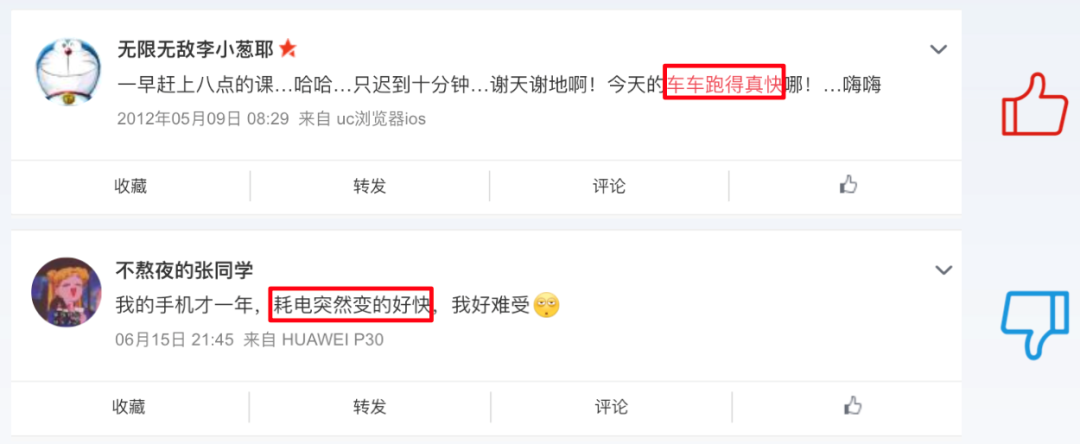Click the dizzy-face emoji in second post
This screenshot has height=444, width=1080.
pos(547,304)
